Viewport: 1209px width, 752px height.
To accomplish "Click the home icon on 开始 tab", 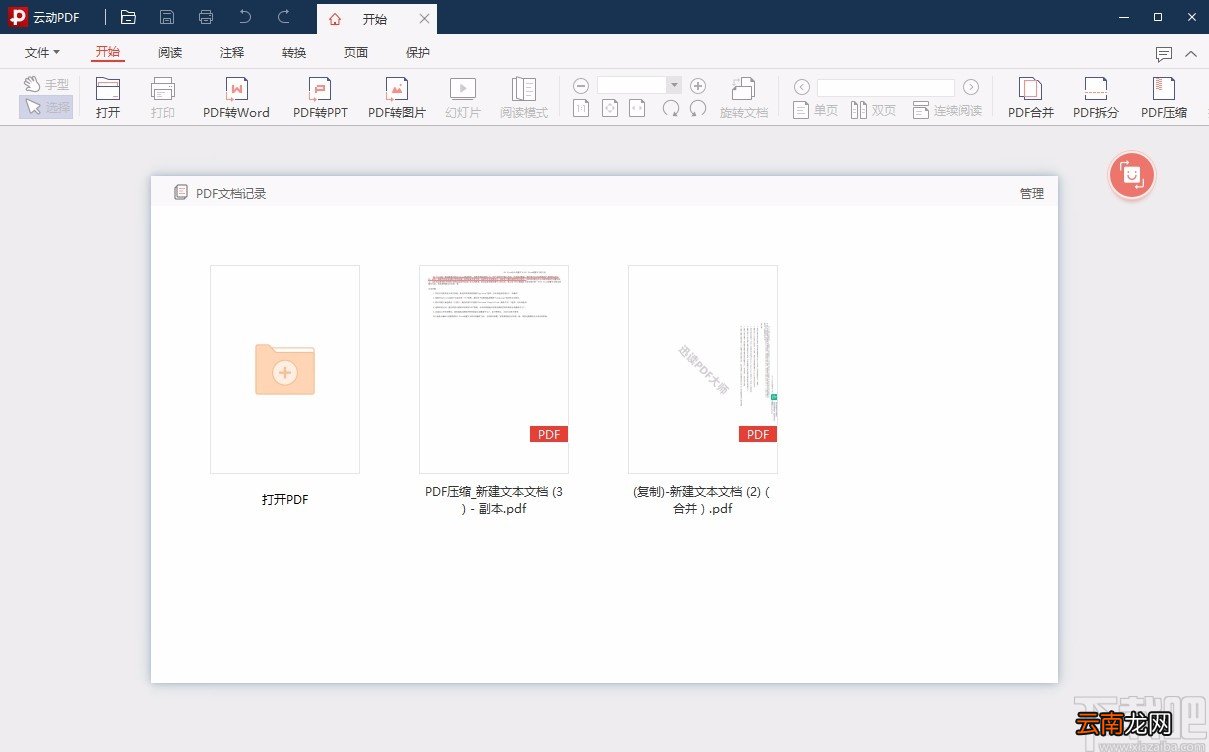I will tap(335, 19).
